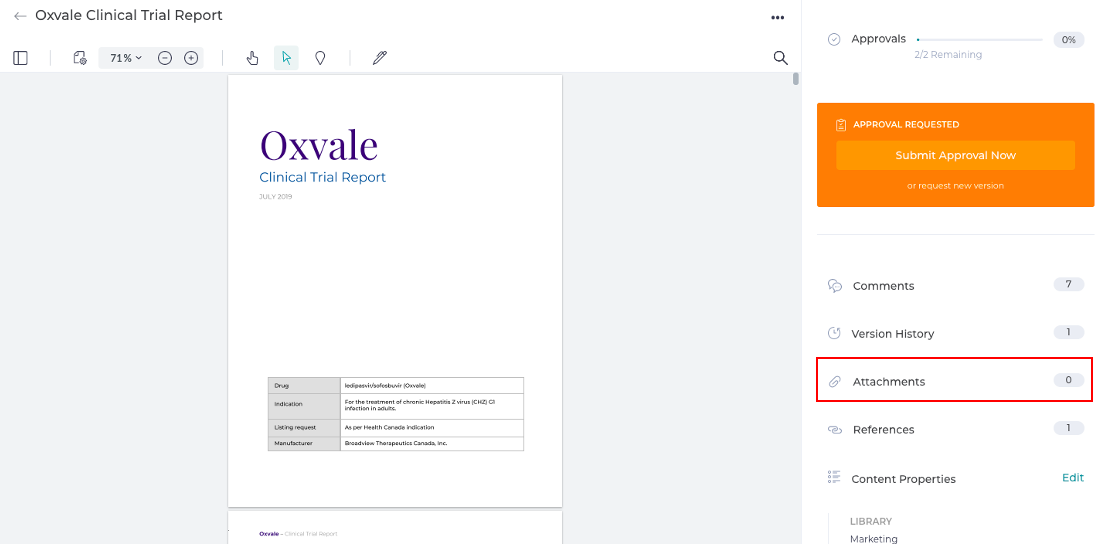Click the Oxvale Clinical Trial Report title
Image resolution: width=1103 pixels, height=545 pixels.
coord(129,15)
